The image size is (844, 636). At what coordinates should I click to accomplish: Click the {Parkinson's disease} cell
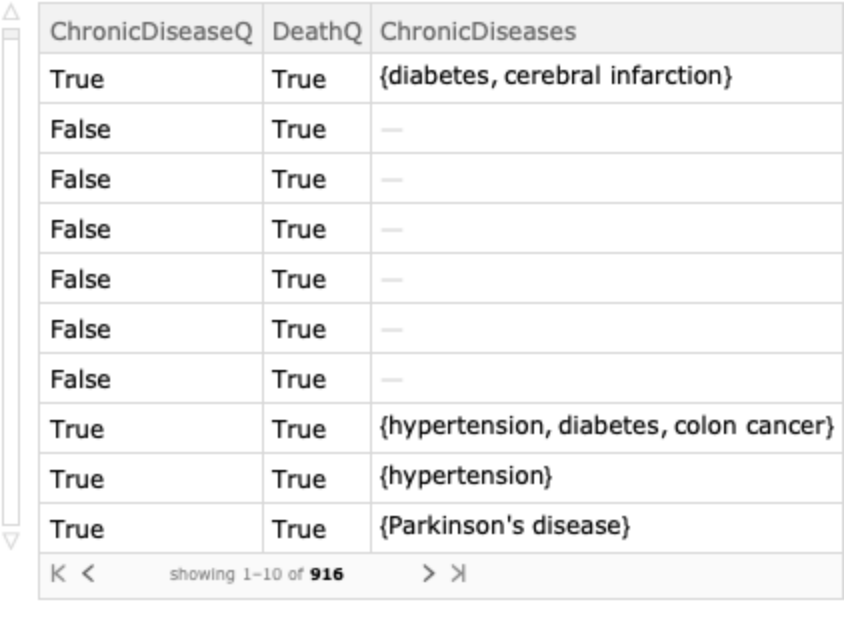click(504, 527)
